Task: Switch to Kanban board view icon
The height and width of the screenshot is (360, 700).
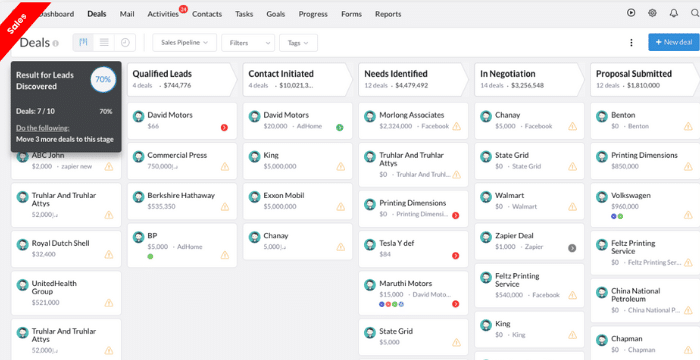Action: coord(83,42)
